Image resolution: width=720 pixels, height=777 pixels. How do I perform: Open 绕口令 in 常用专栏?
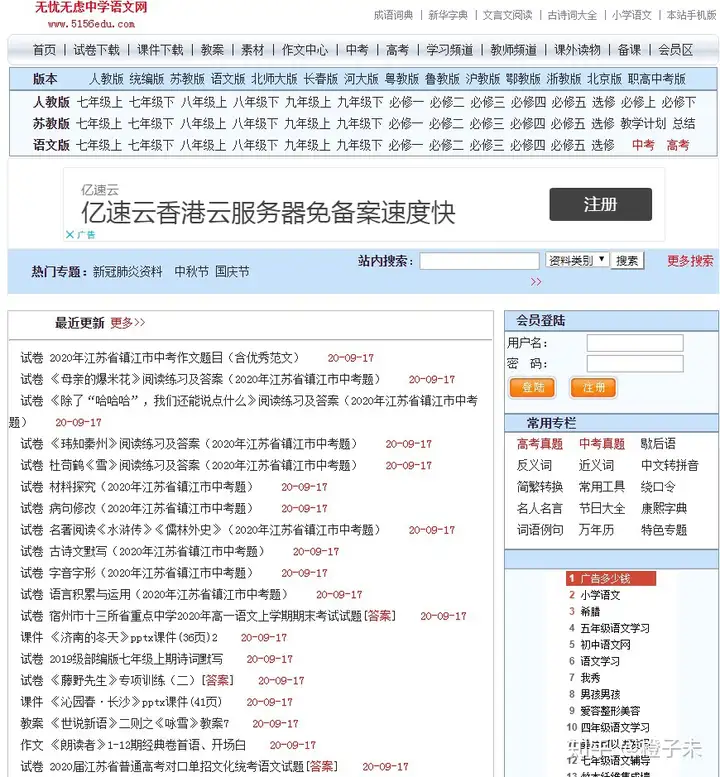pos(658,487)
